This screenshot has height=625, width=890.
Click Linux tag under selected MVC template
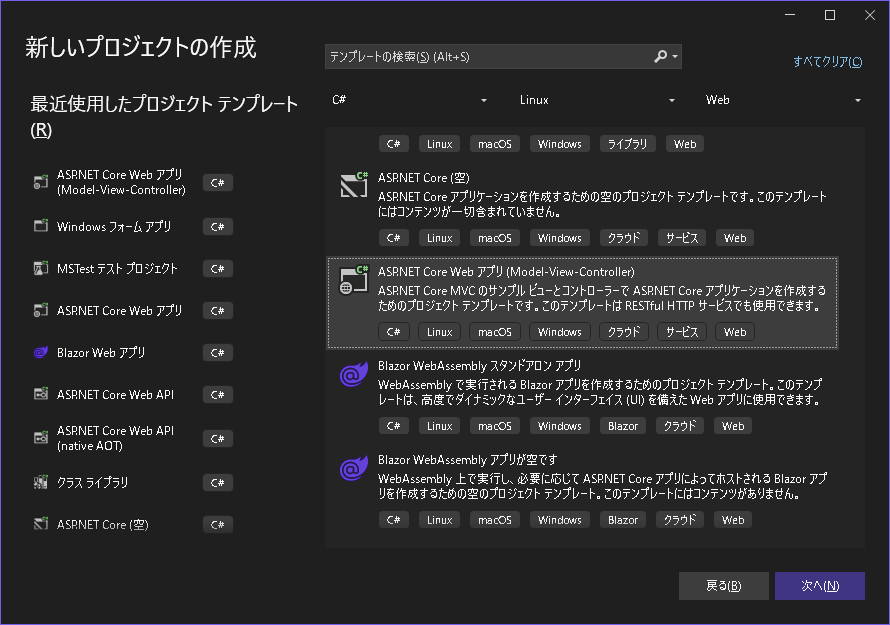(439, 332)
